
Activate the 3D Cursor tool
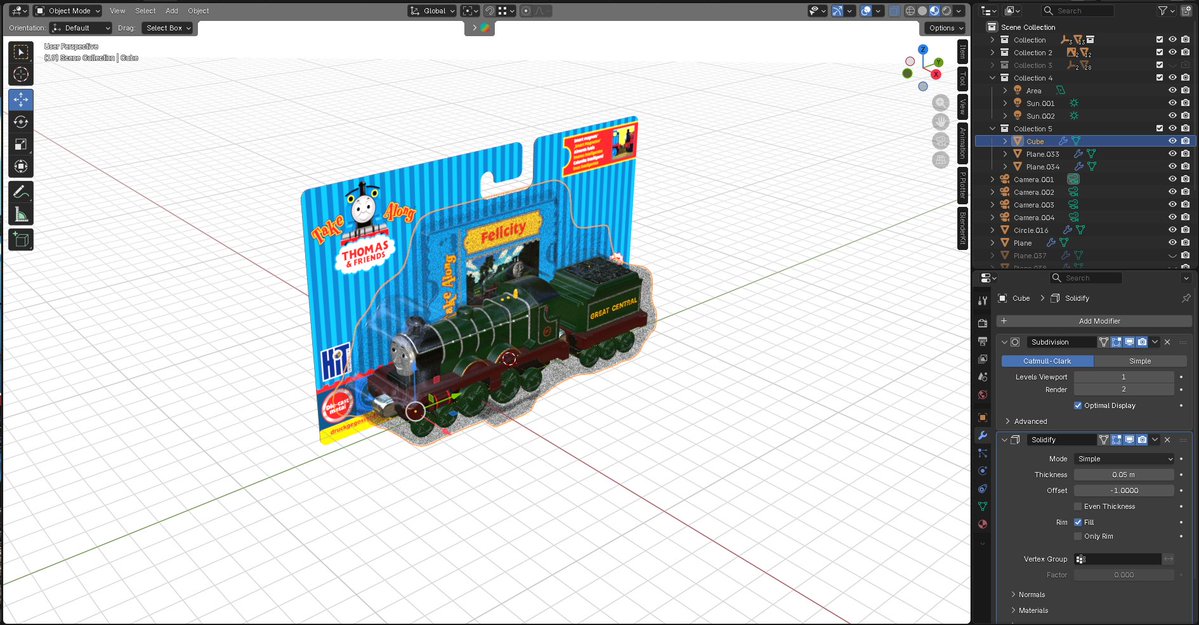21,74
